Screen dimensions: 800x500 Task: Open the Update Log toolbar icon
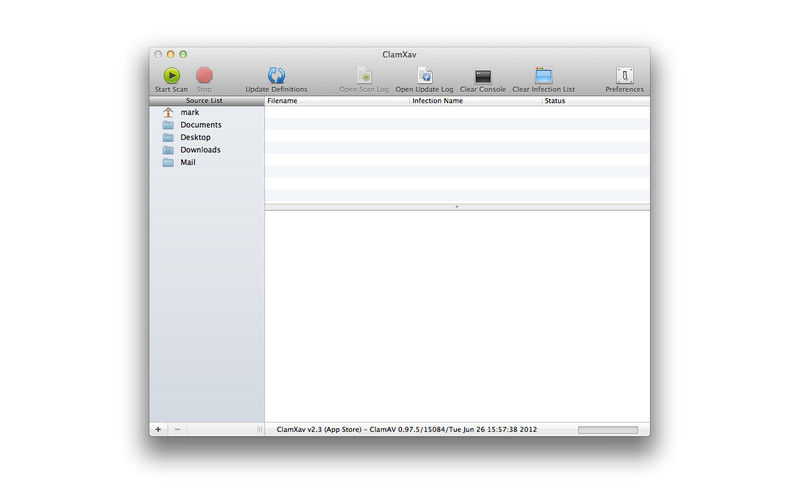click(x=424, y=75)
